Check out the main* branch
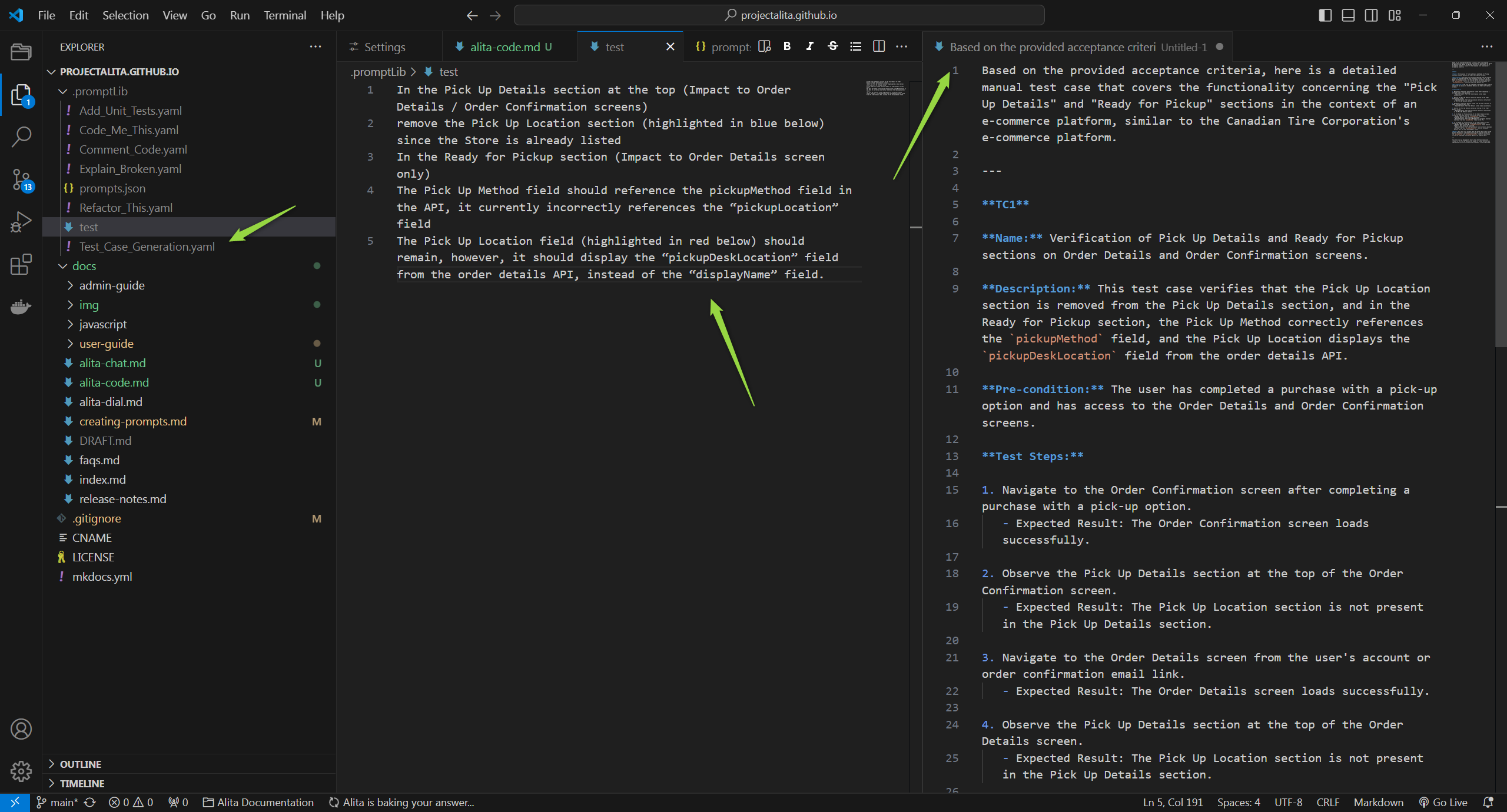This screenshot has height=812, width=1507. click(57, 802)
